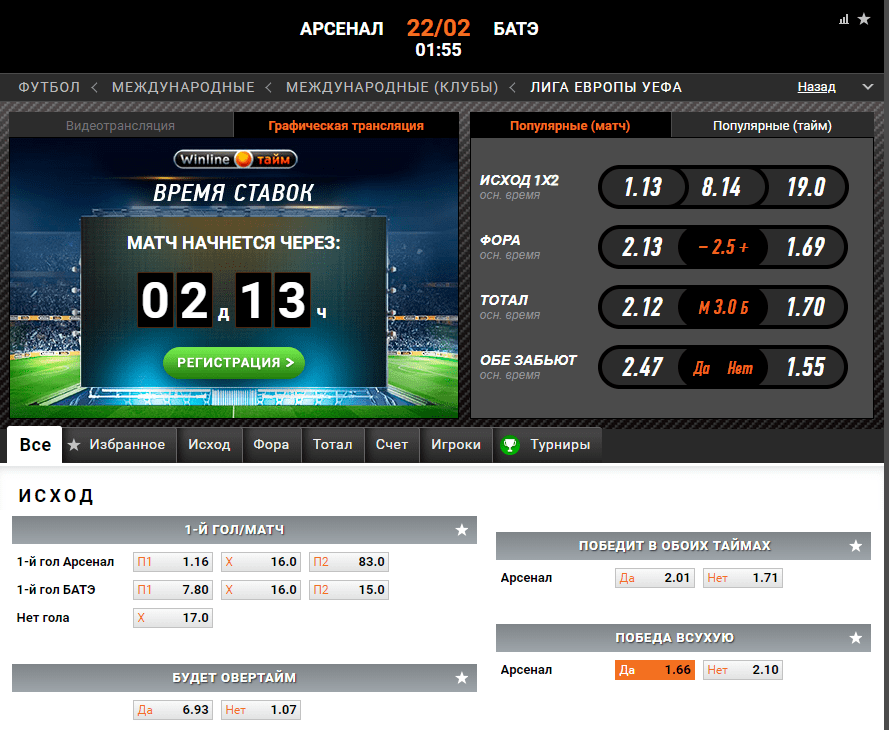Bet on Arsenal win at 1.13

(x=643, y=187)
